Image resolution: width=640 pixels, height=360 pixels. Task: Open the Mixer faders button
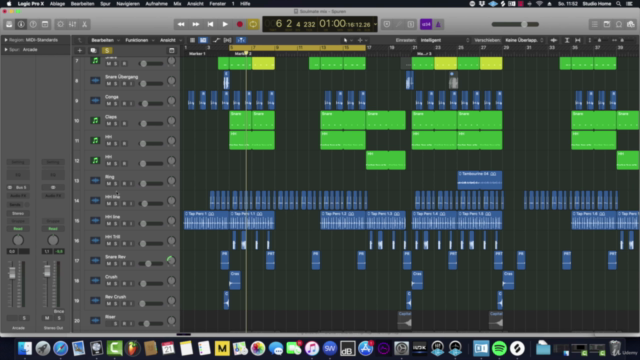[72, 24]
